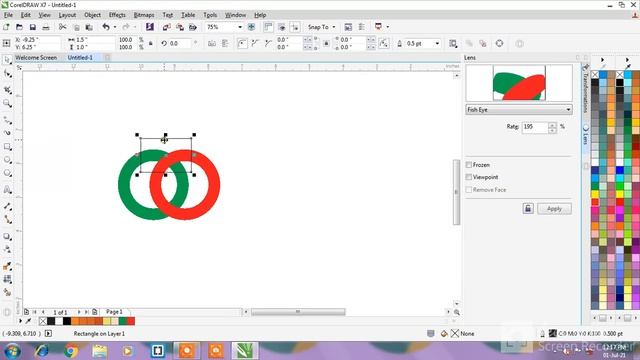Open the document palette menu arrow

click(20, 321)
